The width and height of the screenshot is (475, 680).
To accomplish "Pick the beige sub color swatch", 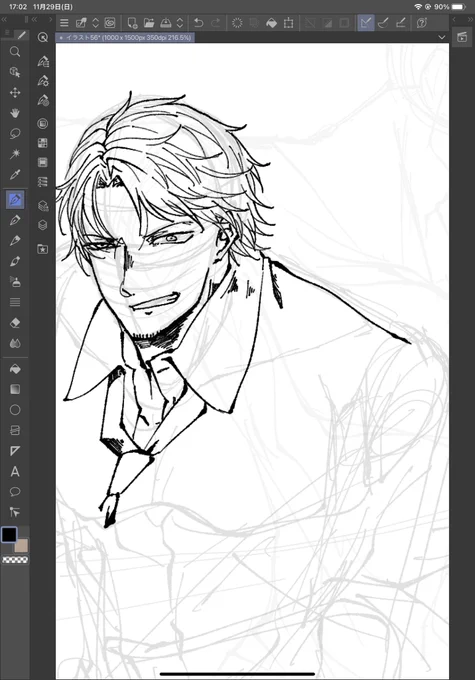I will click(21, 546).
